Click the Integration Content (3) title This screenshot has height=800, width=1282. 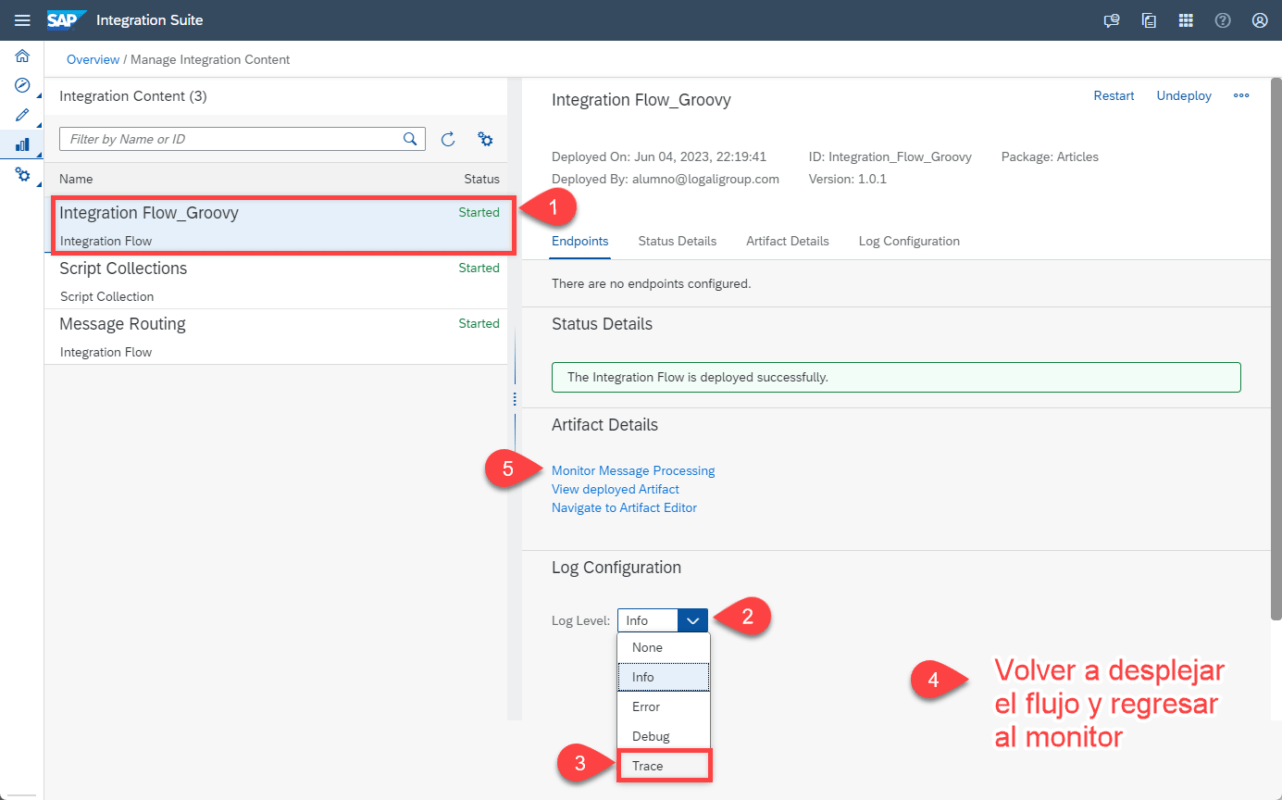point(133,96)
